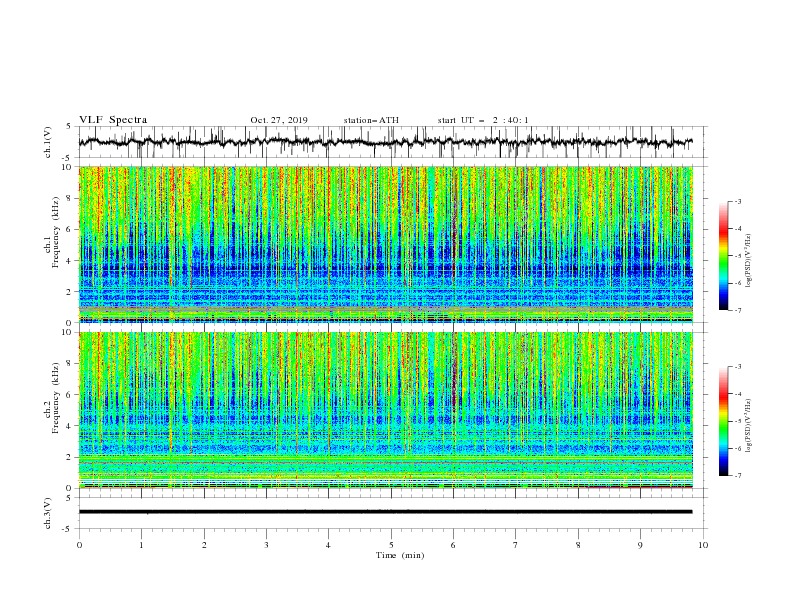Click the ch.1 colorbar tick label "-3"

click(x=738, y=201)
